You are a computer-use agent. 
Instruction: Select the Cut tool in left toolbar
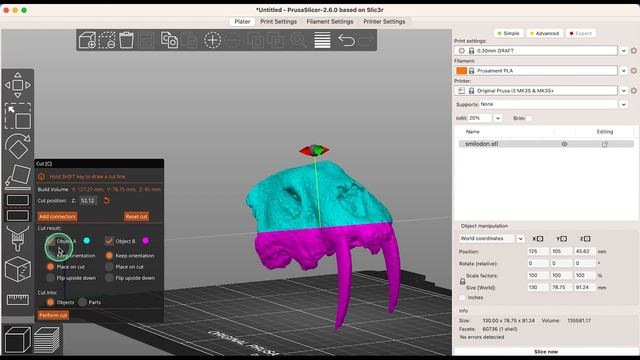(18, 208)
